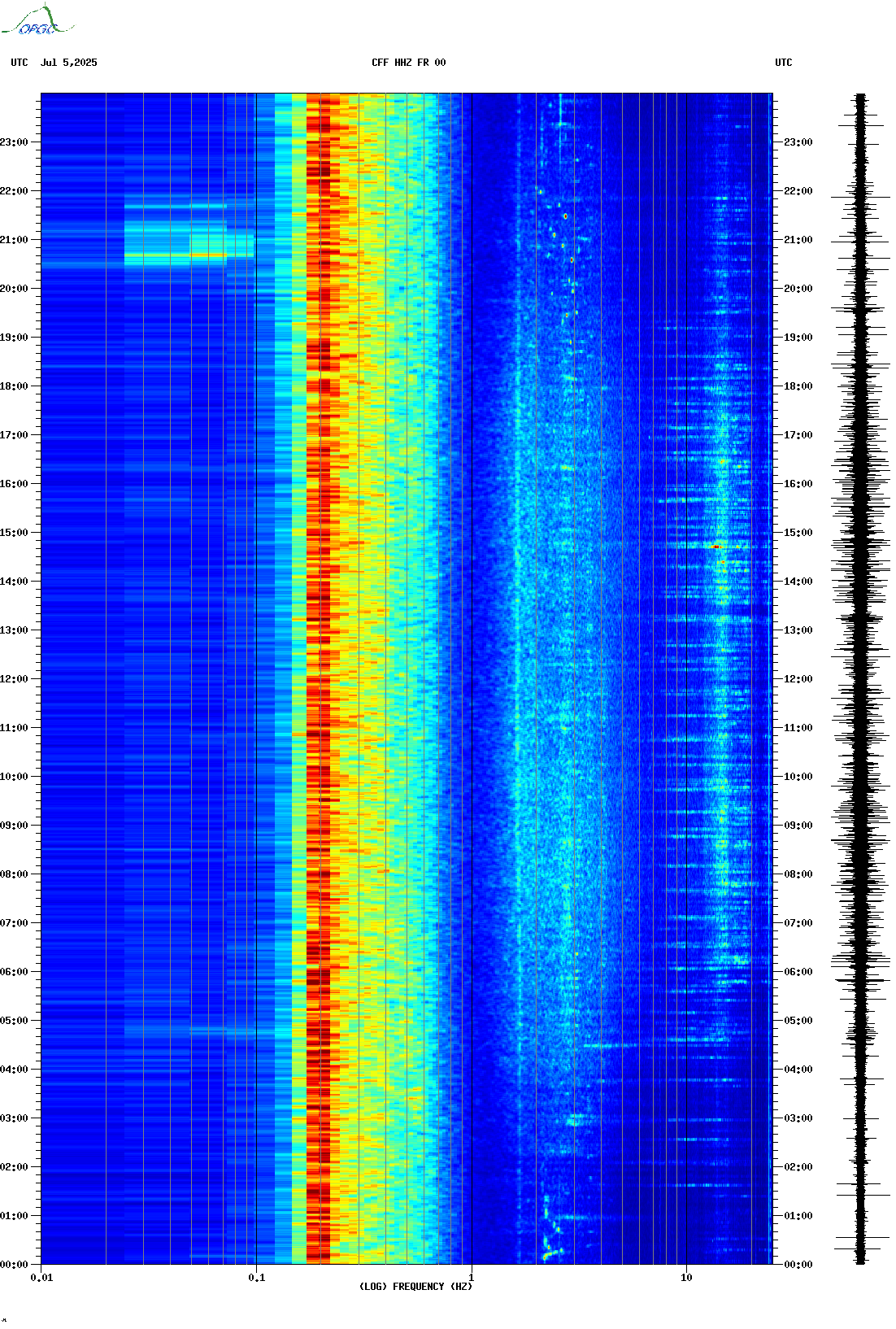Click the left axis 05:00 time label

(14, 1021)
